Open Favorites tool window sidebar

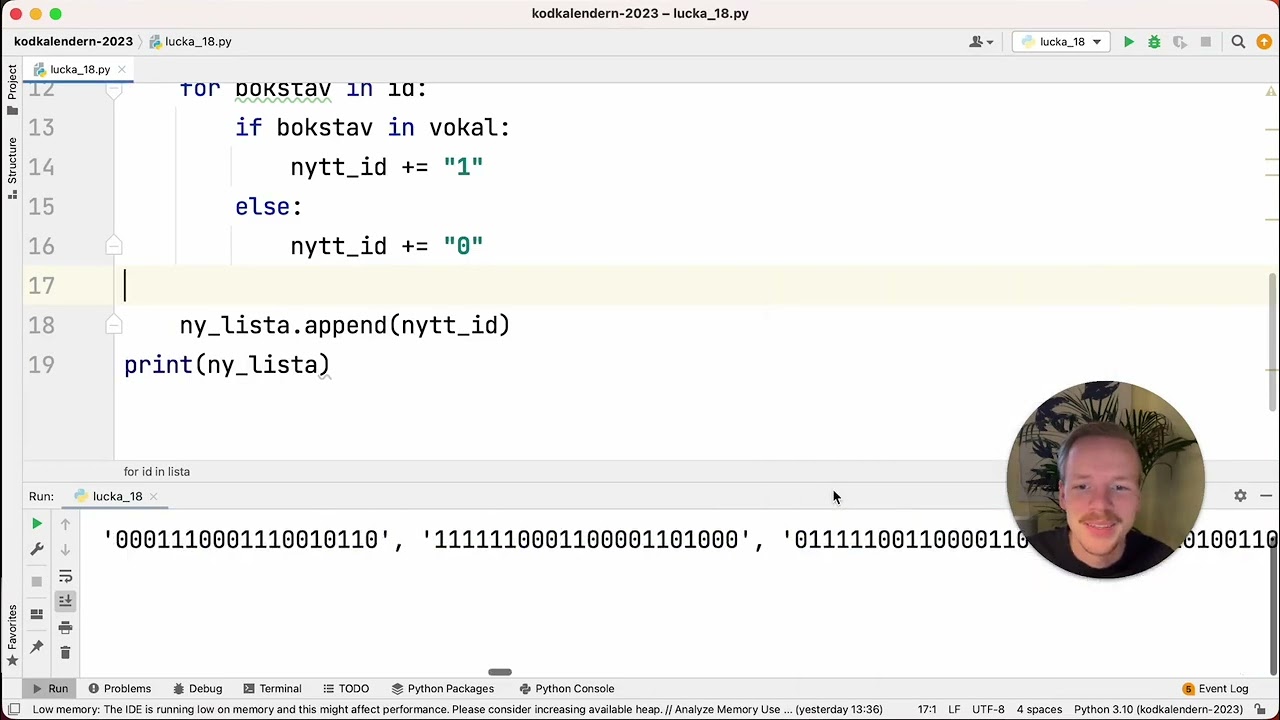[12, 636]
